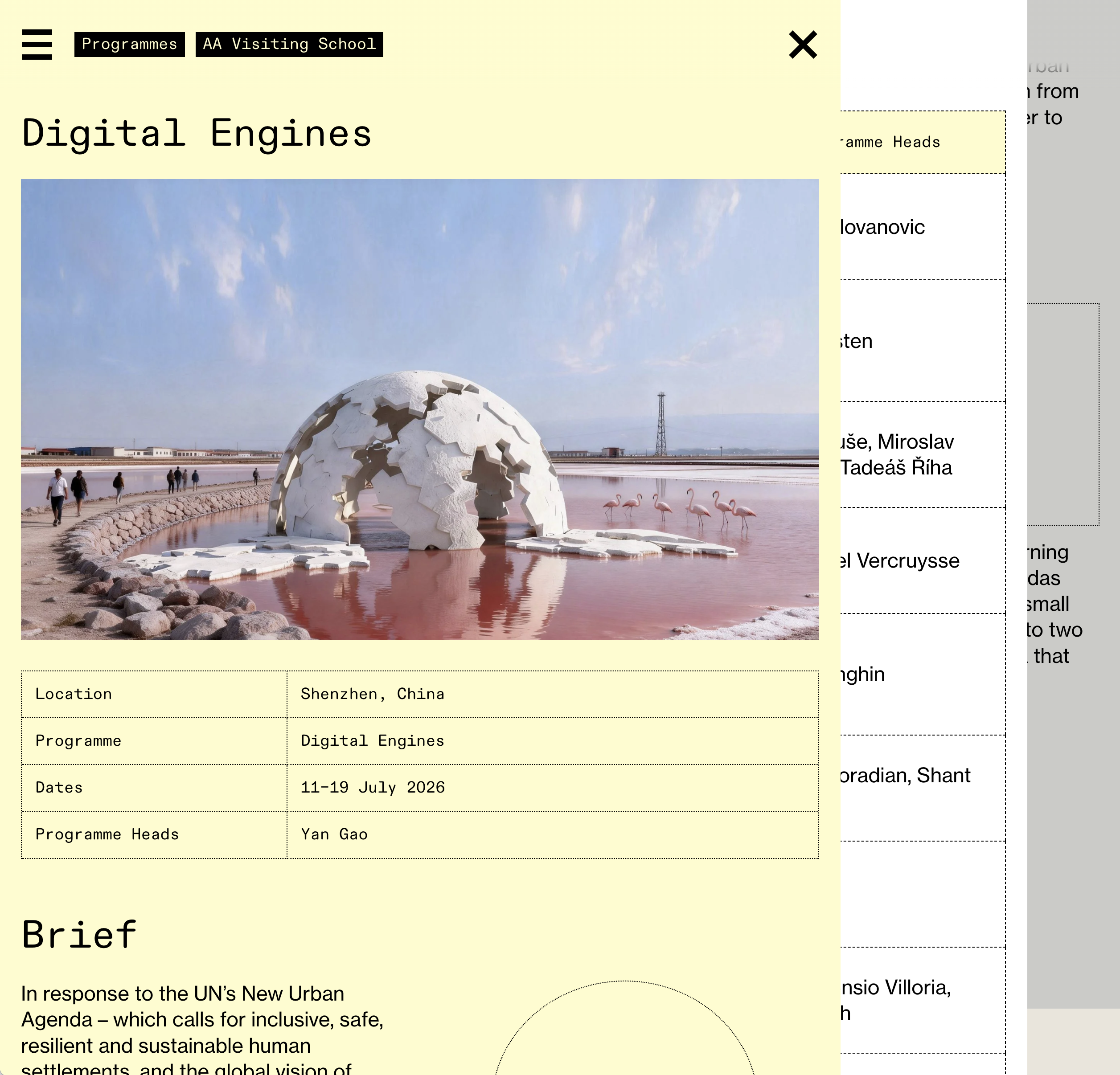
Task: Select 'Digital Engines' programme value cell
Action: coord(553,741)
